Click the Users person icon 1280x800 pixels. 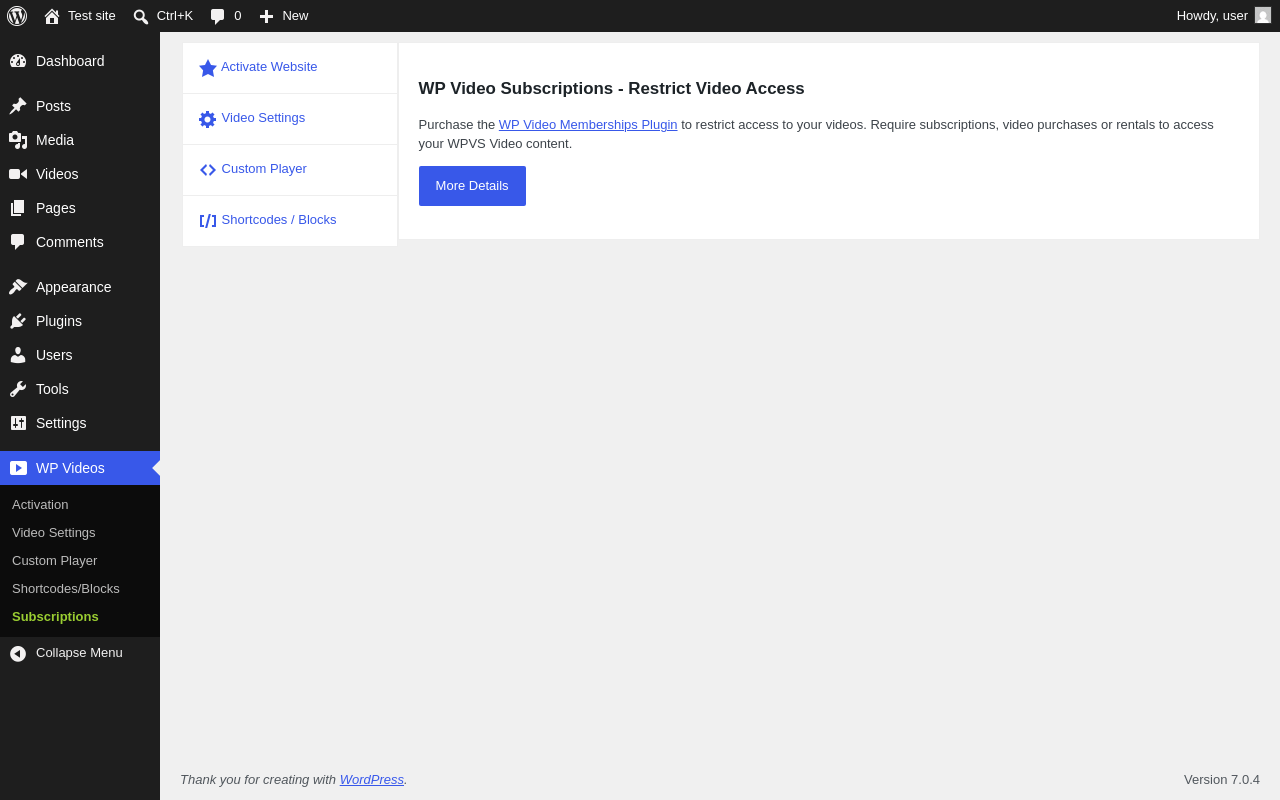18,355
